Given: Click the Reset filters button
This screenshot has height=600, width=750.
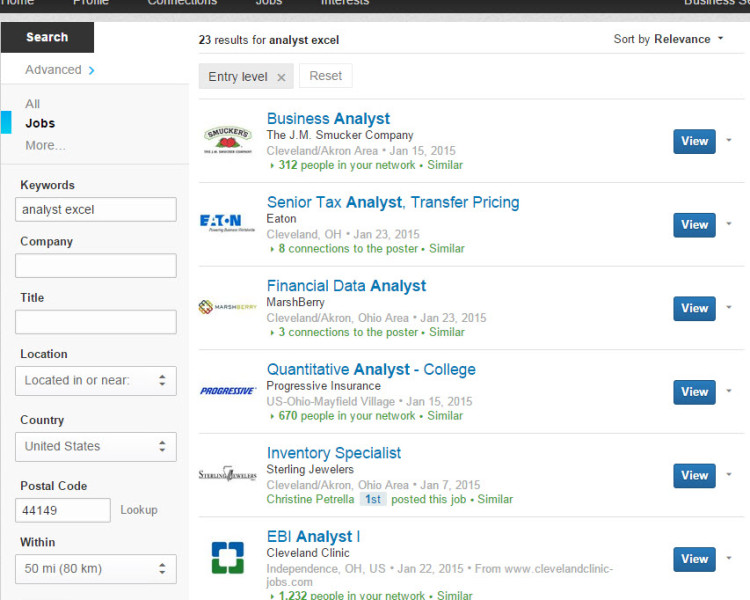Looking at the screenshot, I should click(x=326, y=76).
